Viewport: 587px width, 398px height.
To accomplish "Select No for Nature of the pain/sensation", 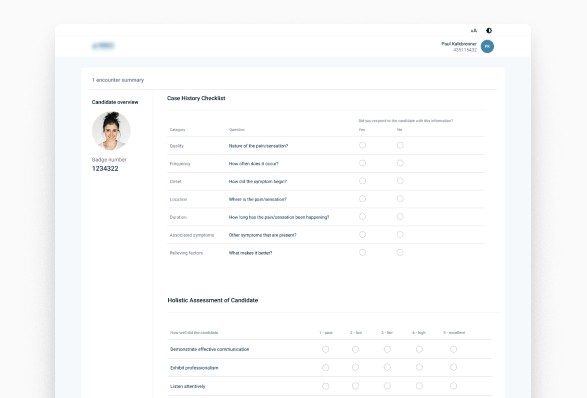I will (400, 145).
